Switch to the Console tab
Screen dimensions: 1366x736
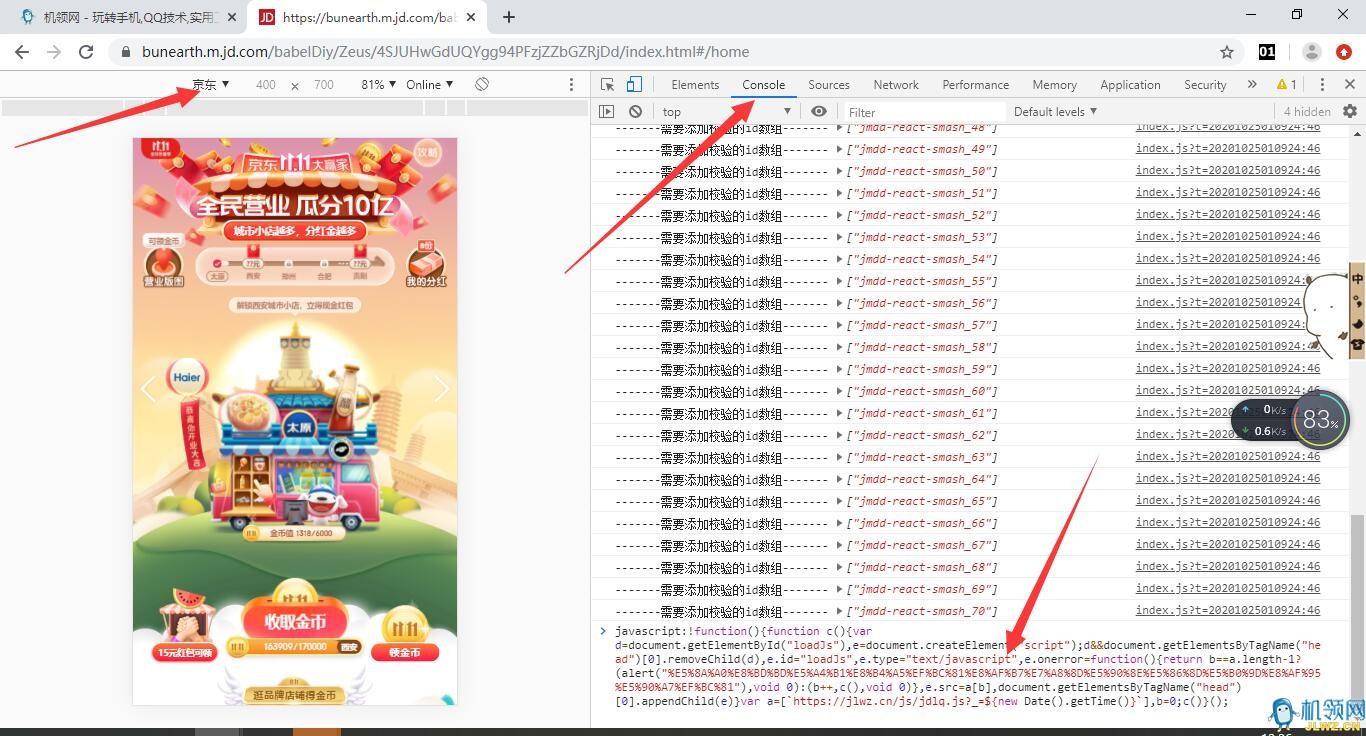pyautogui.click(x=764, y=85)
